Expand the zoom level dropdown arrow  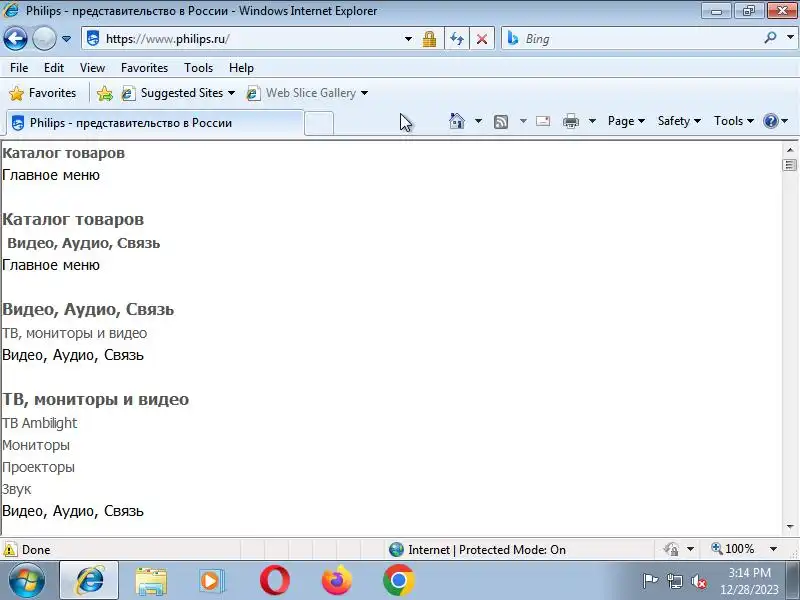773,549
